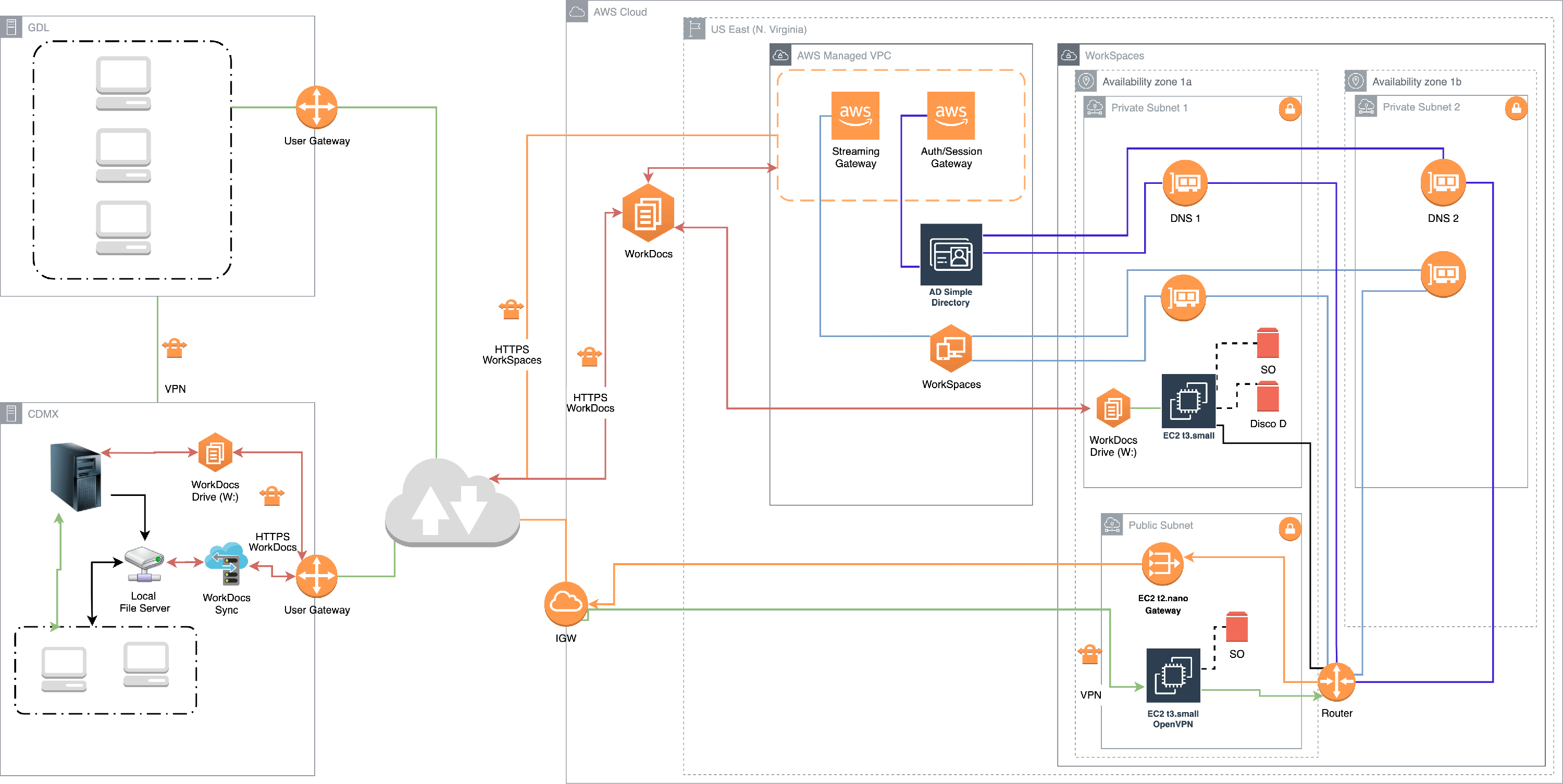1563x784 pixels.
Task: Select the top computer in GDL group
Action: [123, 84]
